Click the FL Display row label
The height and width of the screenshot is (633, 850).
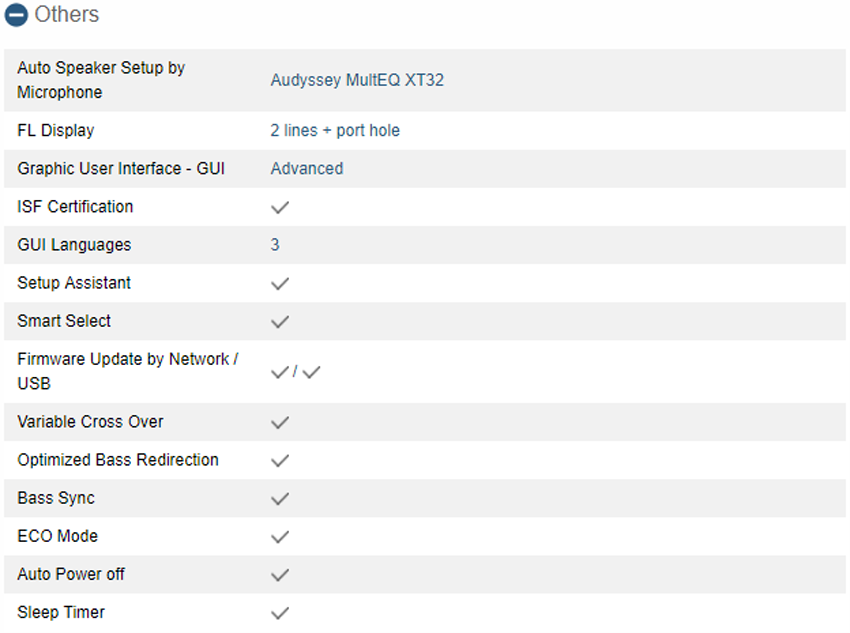click(56, 131)
